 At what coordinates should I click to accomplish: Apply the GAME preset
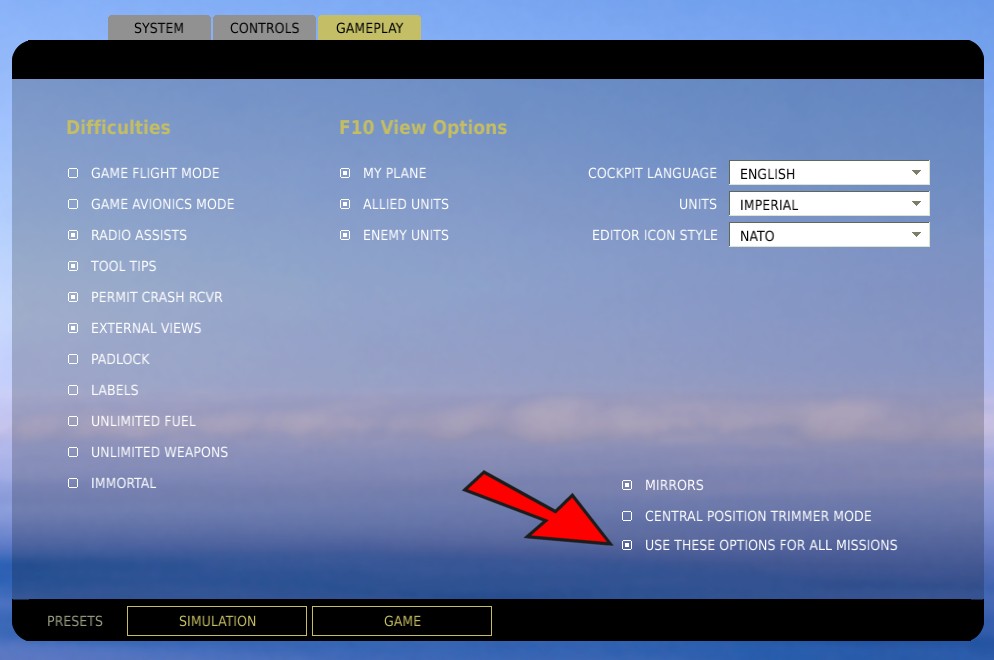coord(402,621)
